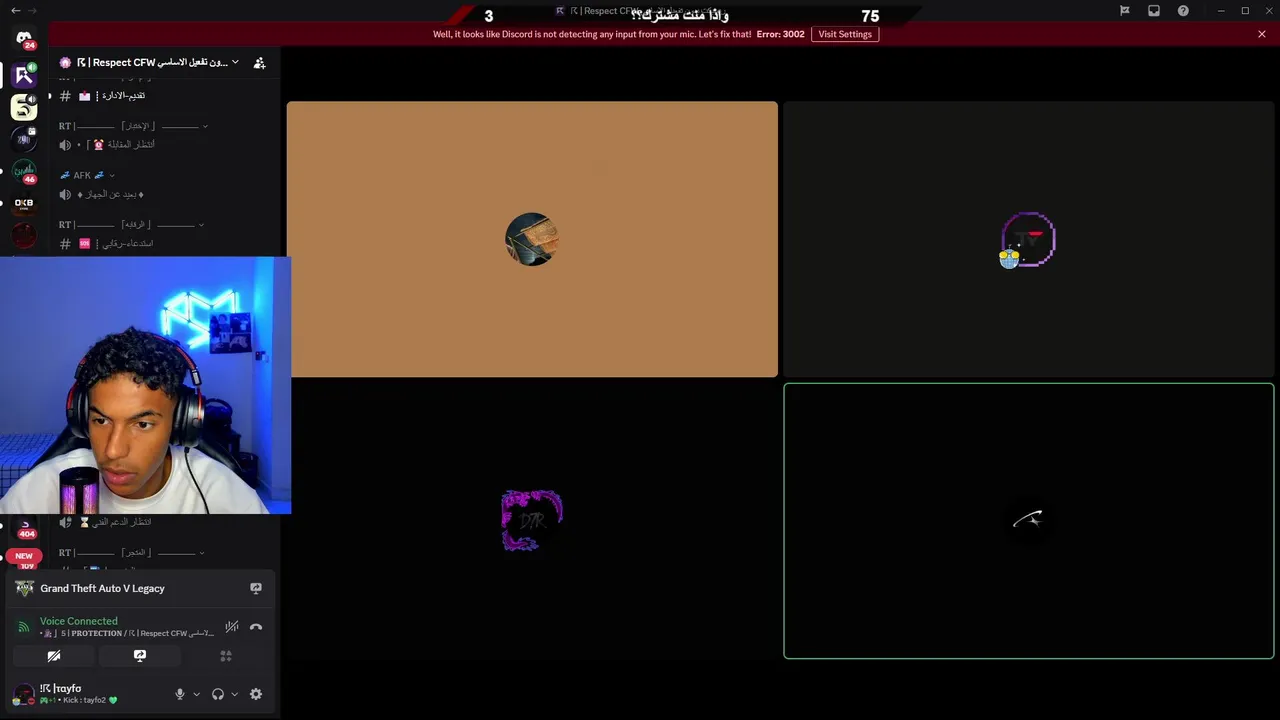
Task: Focus the participant tile with purple pixel ring avatar
Action: [1028, 239]
